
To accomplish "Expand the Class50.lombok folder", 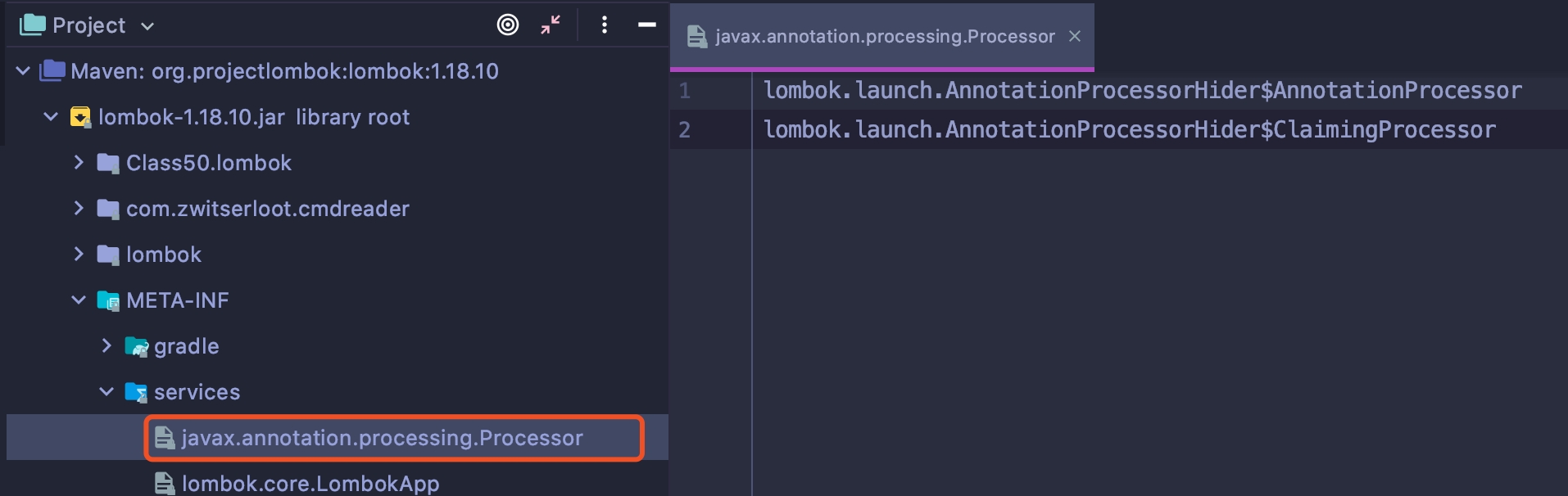I will tap(79, 163).
